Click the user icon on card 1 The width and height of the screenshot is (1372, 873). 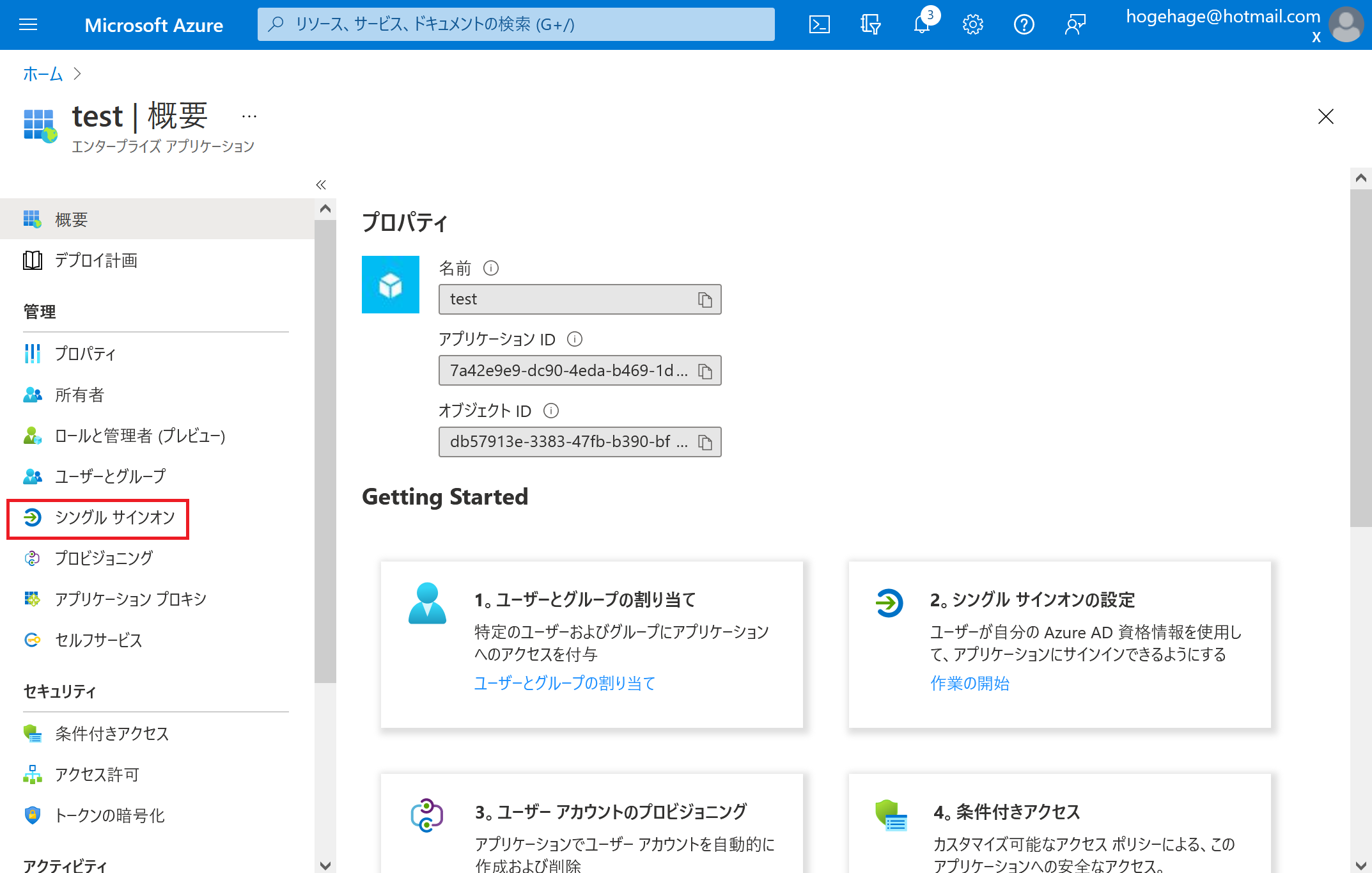pyautogui.click(x=427, y=603)
